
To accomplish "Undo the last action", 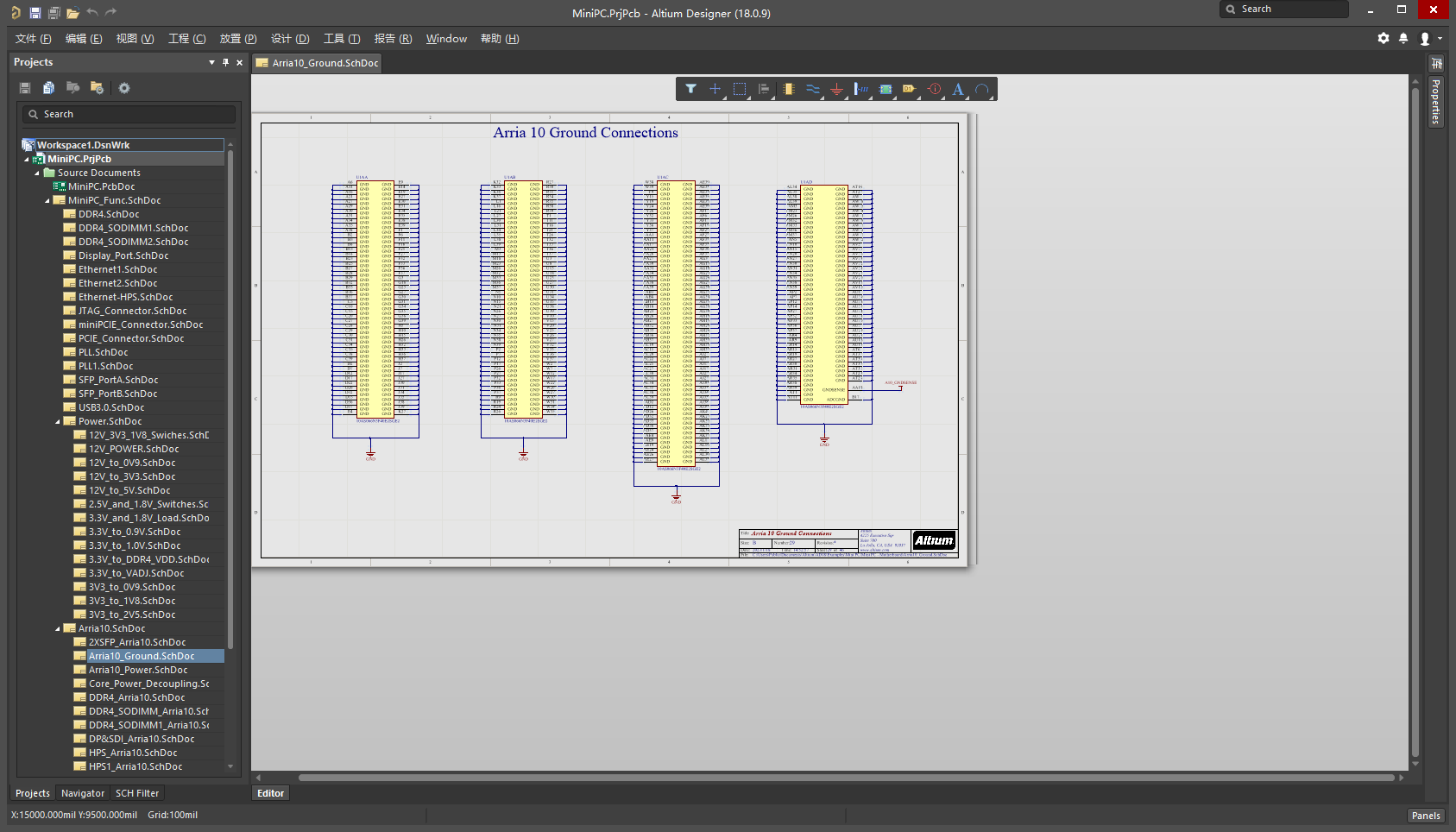I will [x=92, y=13].
